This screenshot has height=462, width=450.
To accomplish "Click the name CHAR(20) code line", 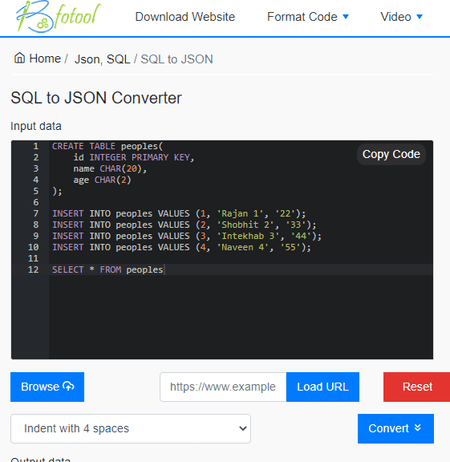I will tap(110, 169).
